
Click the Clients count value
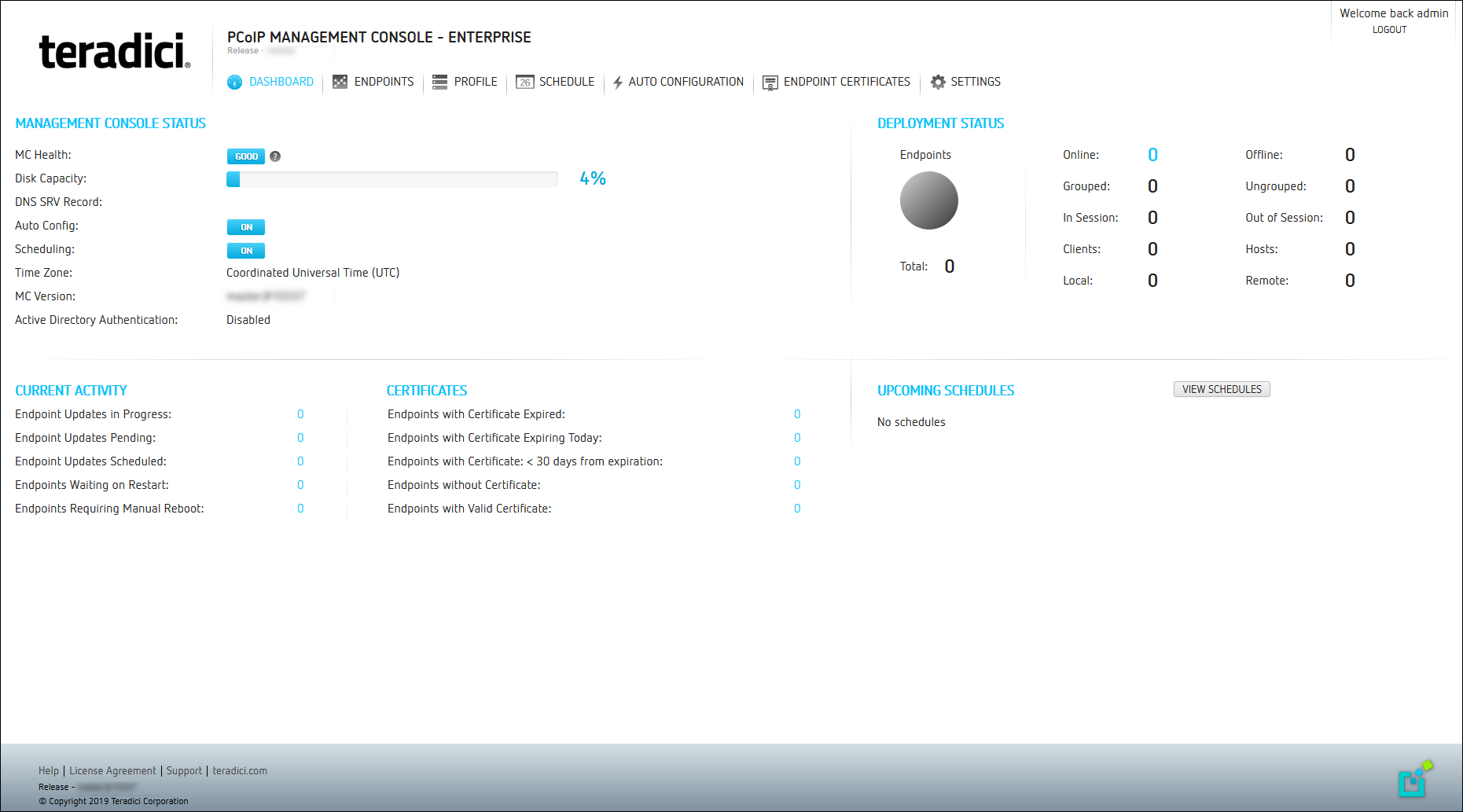pyautogui.click(x=1152, y=249)
